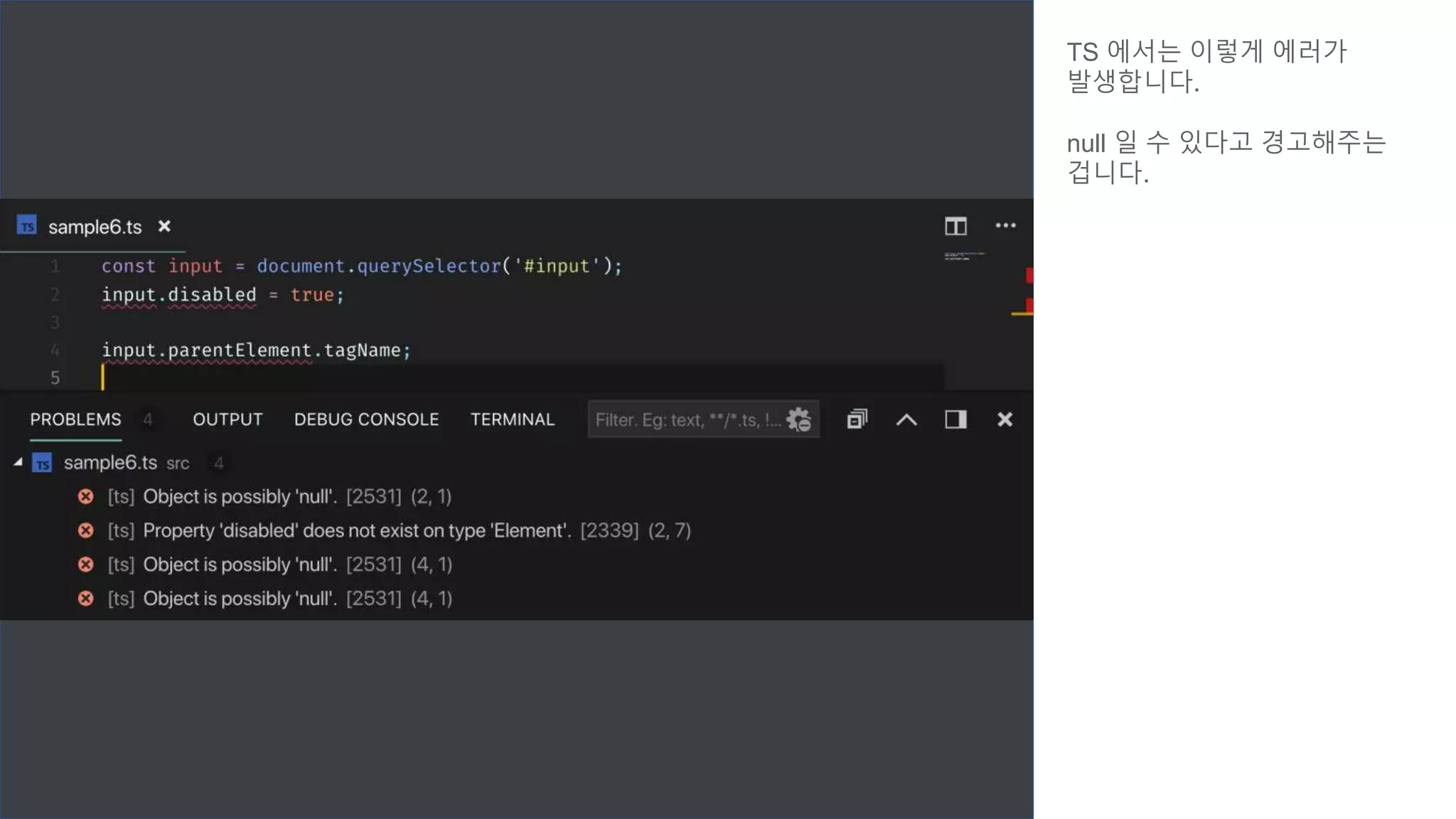
Task: Switch to the OUTPUT tab
Action: [227, 419]
